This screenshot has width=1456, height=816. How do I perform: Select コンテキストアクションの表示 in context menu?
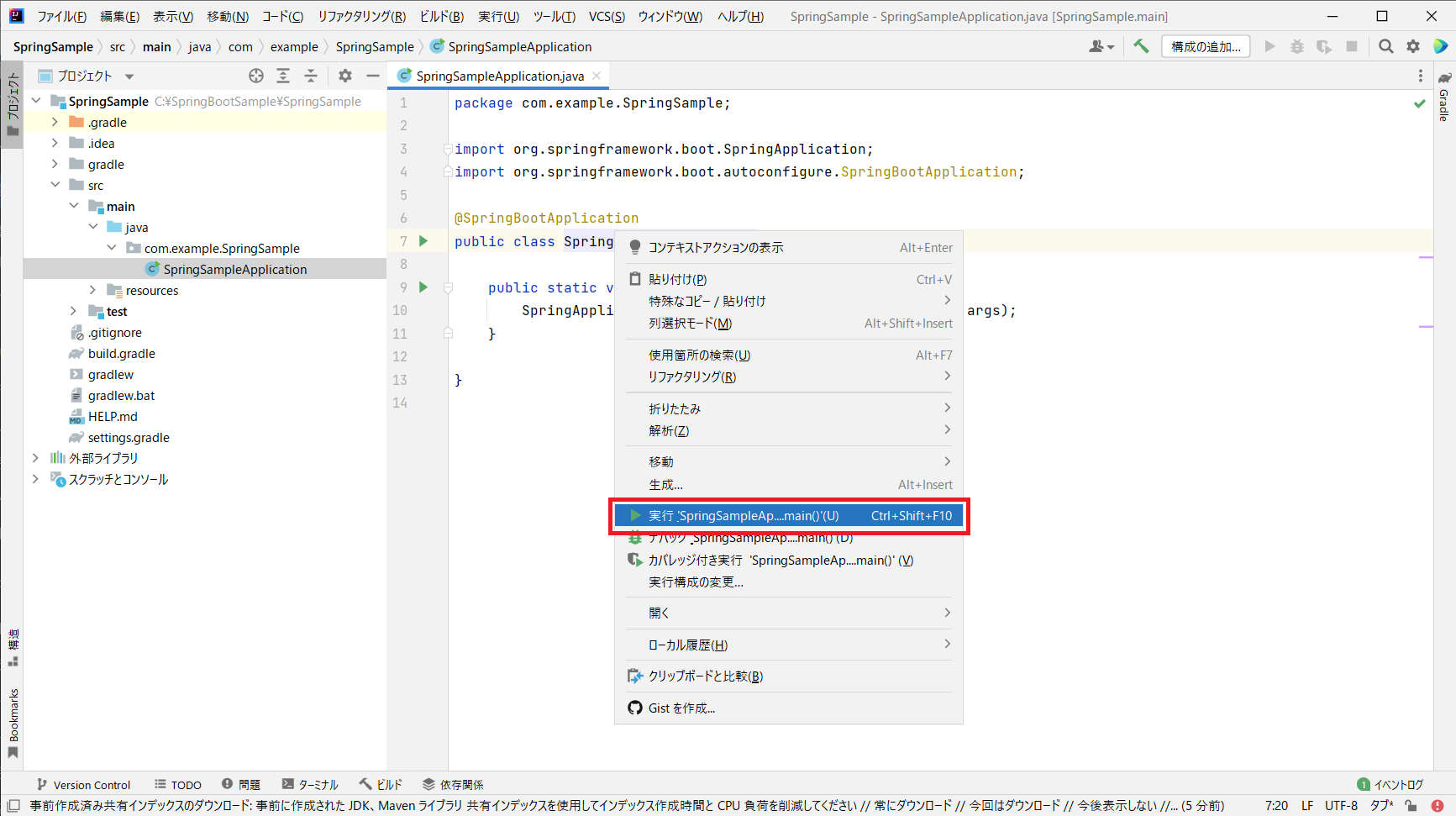pos(789,247)
